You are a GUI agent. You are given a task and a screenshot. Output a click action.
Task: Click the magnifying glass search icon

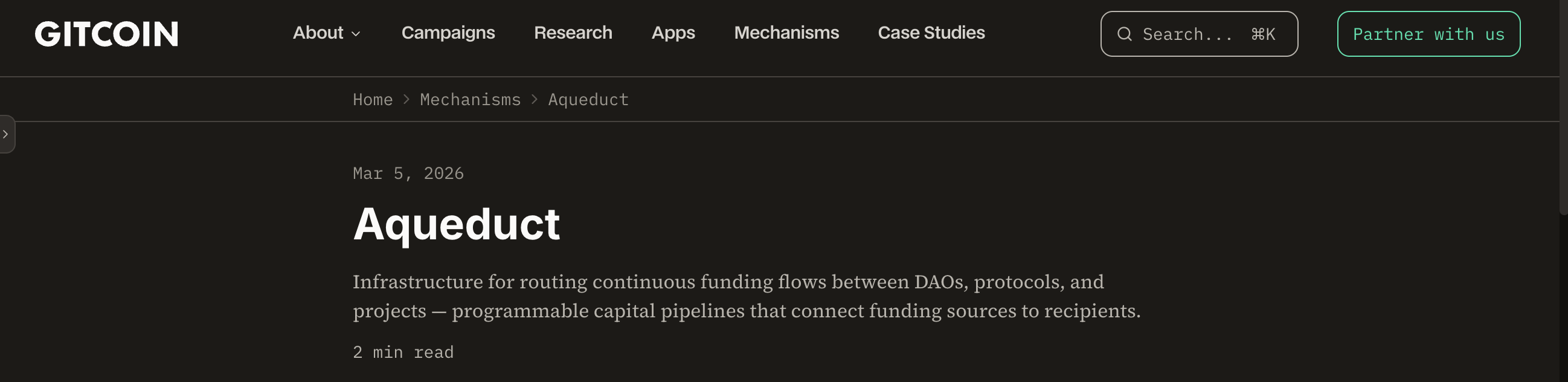pyautogui.click(x=1124, y=34)
